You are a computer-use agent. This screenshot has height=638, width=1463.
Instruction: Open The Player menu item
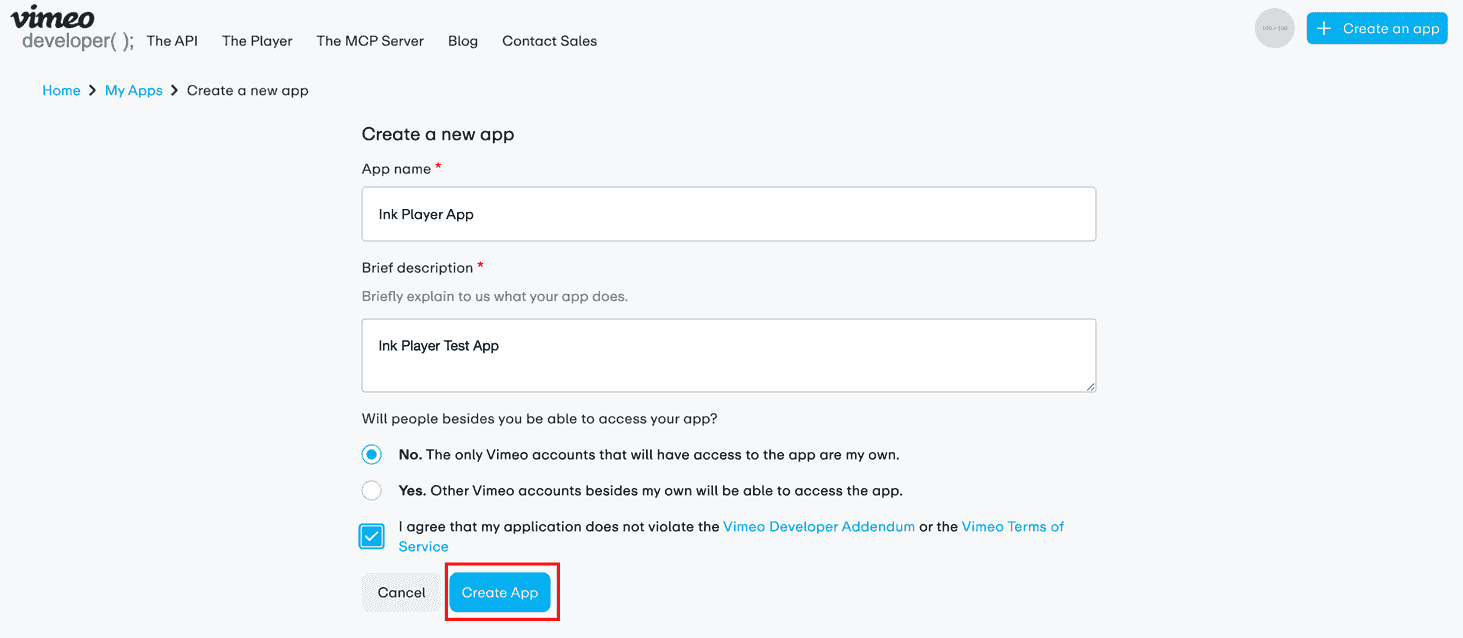pos(257,41)
